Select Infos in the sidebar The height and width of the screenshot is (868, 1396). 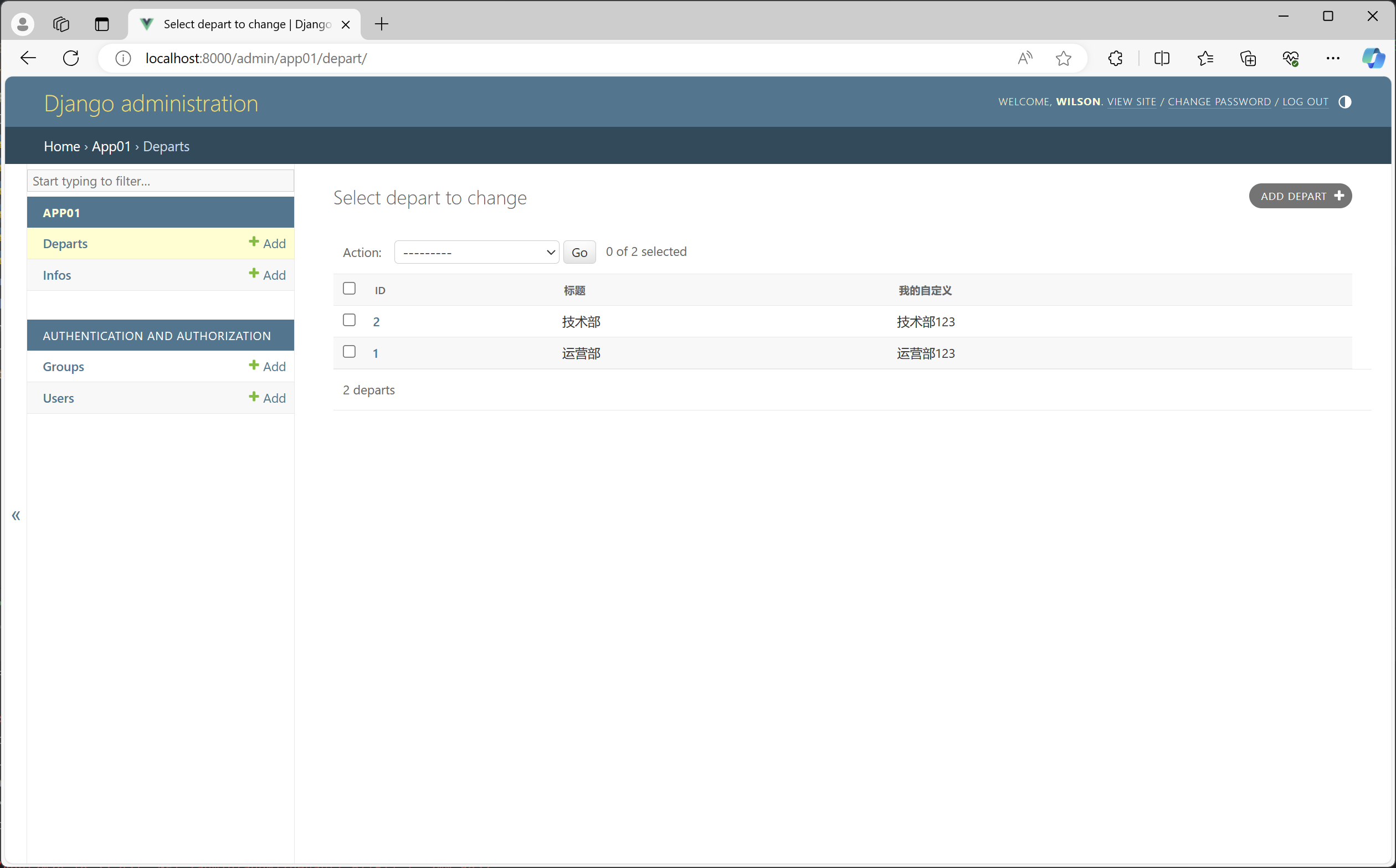[57, 275]
